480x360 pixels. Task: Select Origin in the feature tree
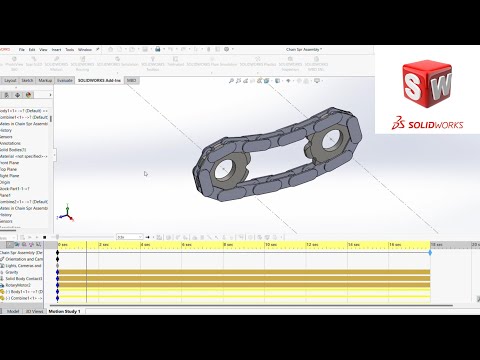[x=5, y=182]
